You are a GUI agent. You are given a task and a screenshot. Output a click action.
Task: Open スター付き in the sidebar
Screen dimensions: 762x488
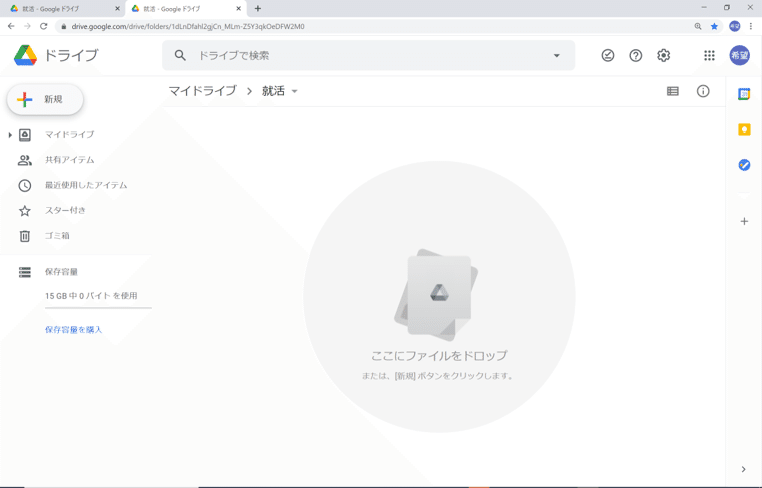pos(65,210)
